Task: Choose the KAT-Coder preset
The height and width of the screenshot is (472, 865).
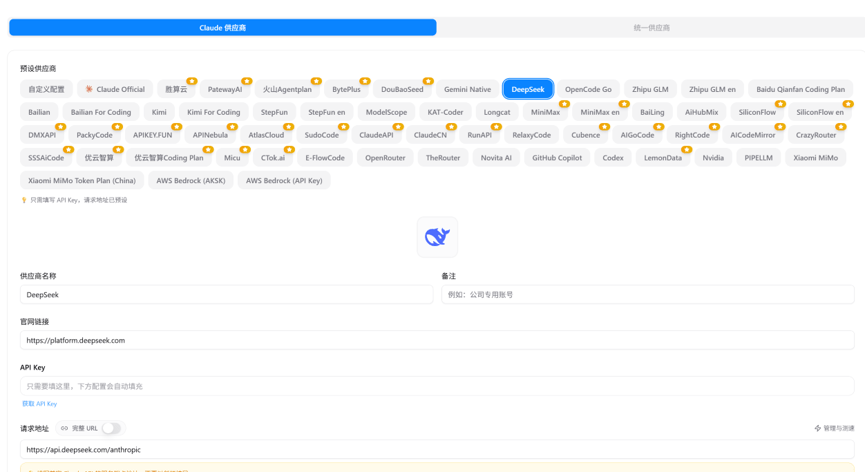Action: click(x=445, y=112)
